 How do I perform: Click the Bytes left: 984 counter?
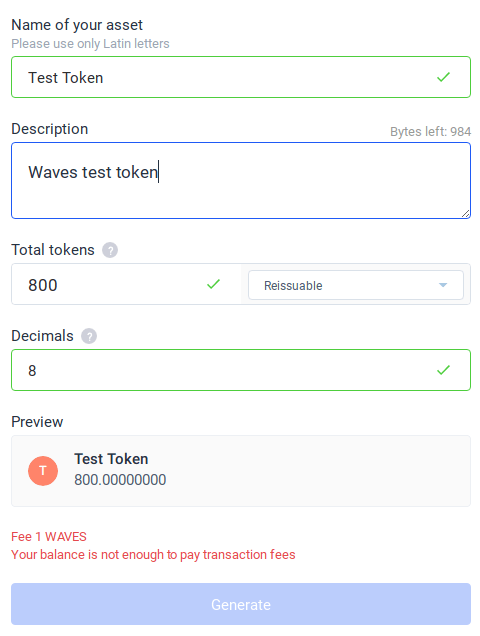[430, 132]
